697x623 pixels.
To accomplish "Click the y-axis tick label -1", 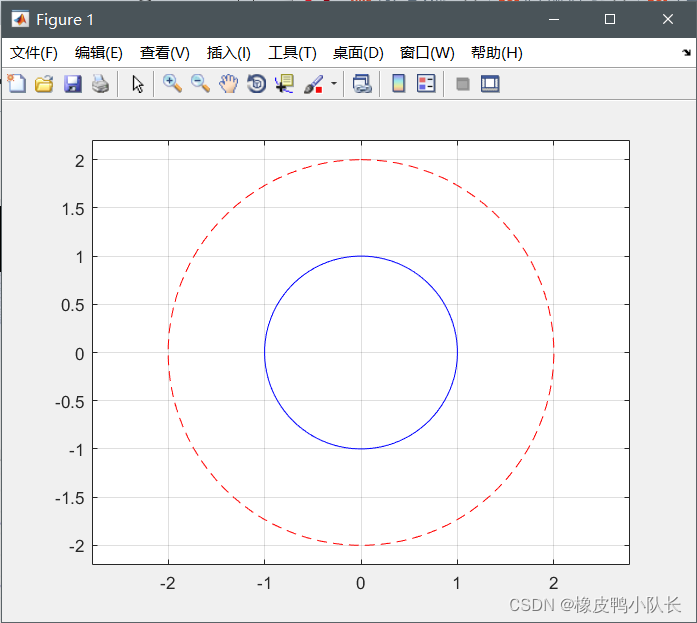I will click(x=76, y=451).
